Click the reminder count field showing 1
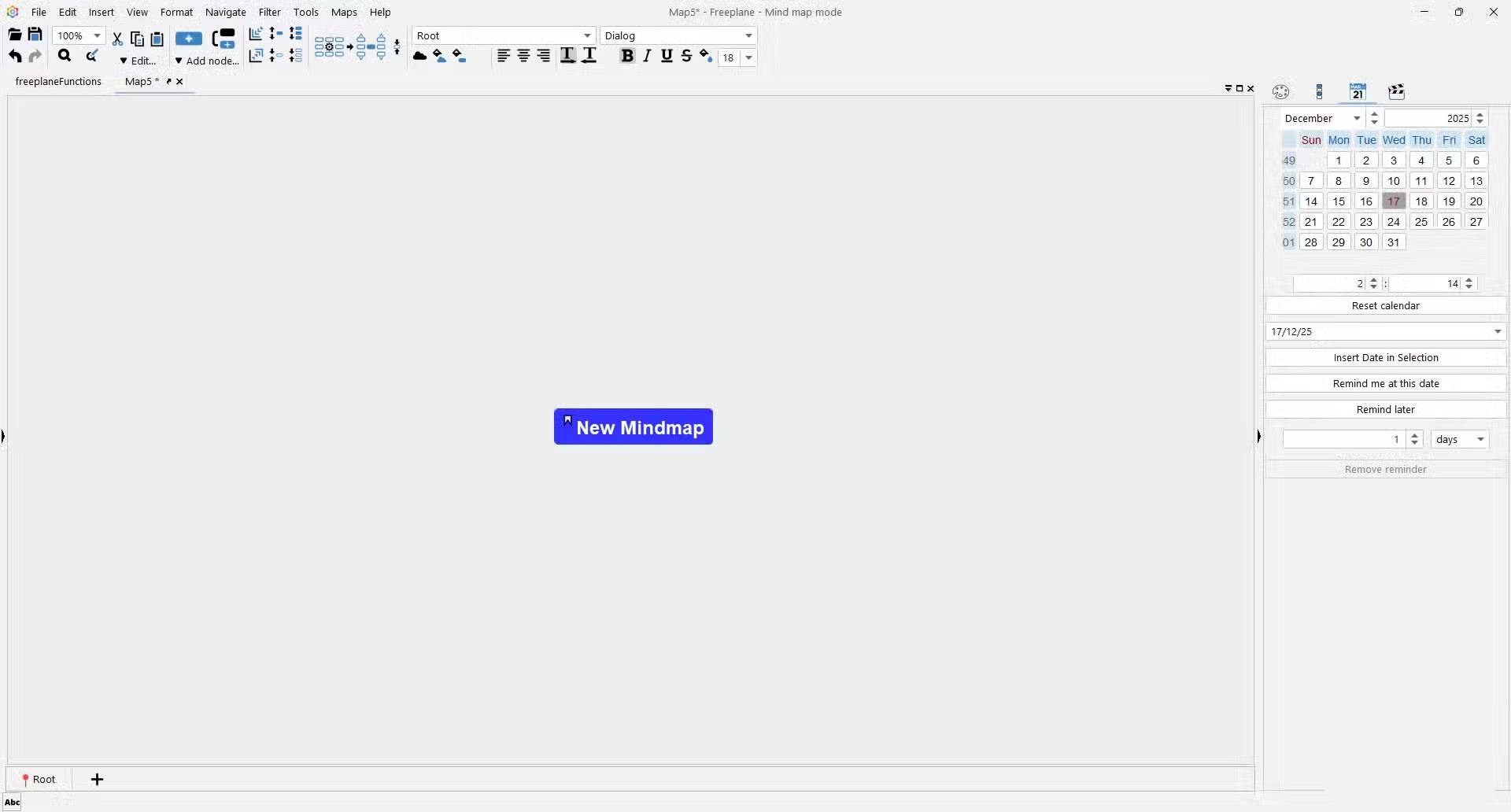Viewport: 1511px width, 812px height. (x=1346, y=439)
